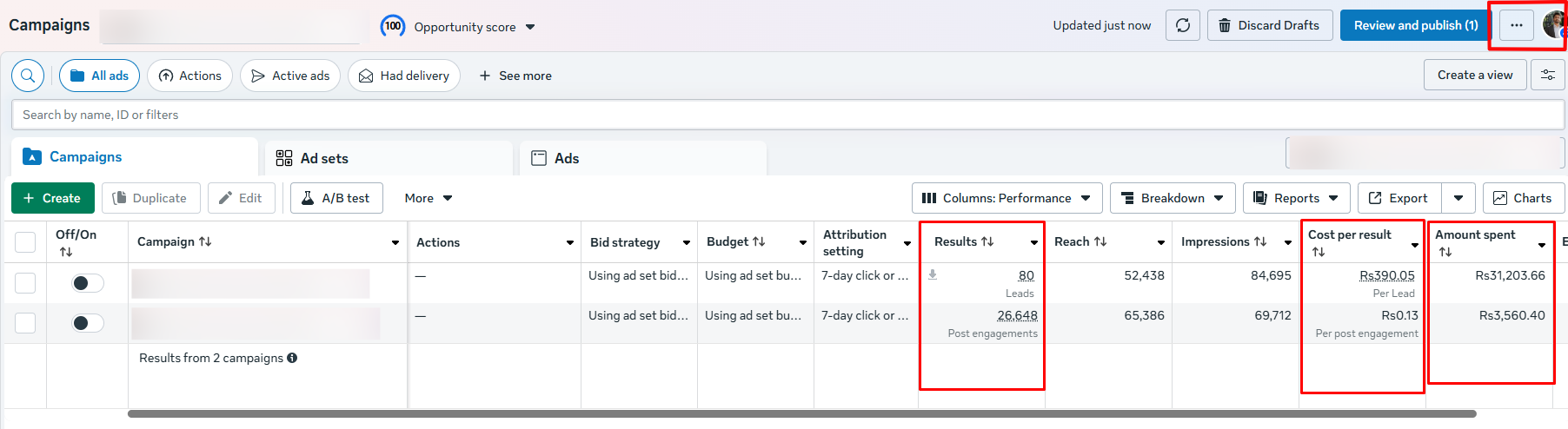
Task: Switch to the Ads tab
Action: (x=643, y=158)
